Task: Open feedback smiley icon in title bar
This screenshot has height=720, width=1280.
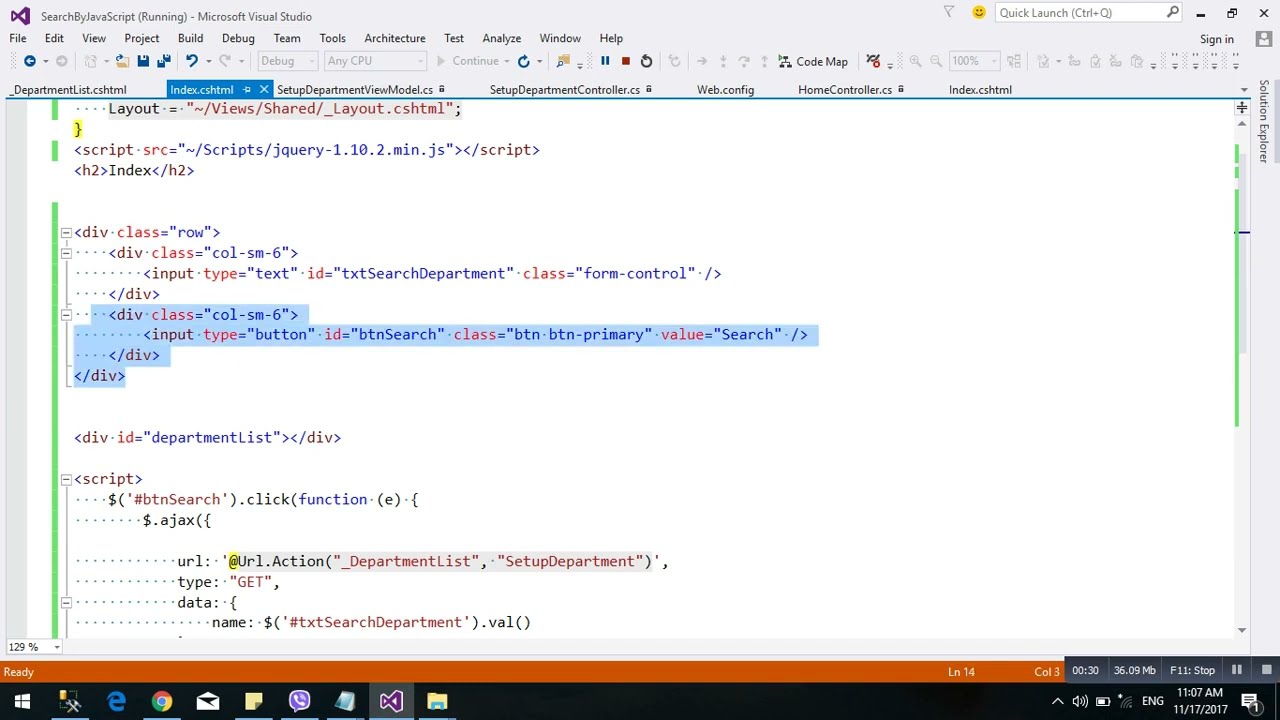Action: (x=978, y=12)
